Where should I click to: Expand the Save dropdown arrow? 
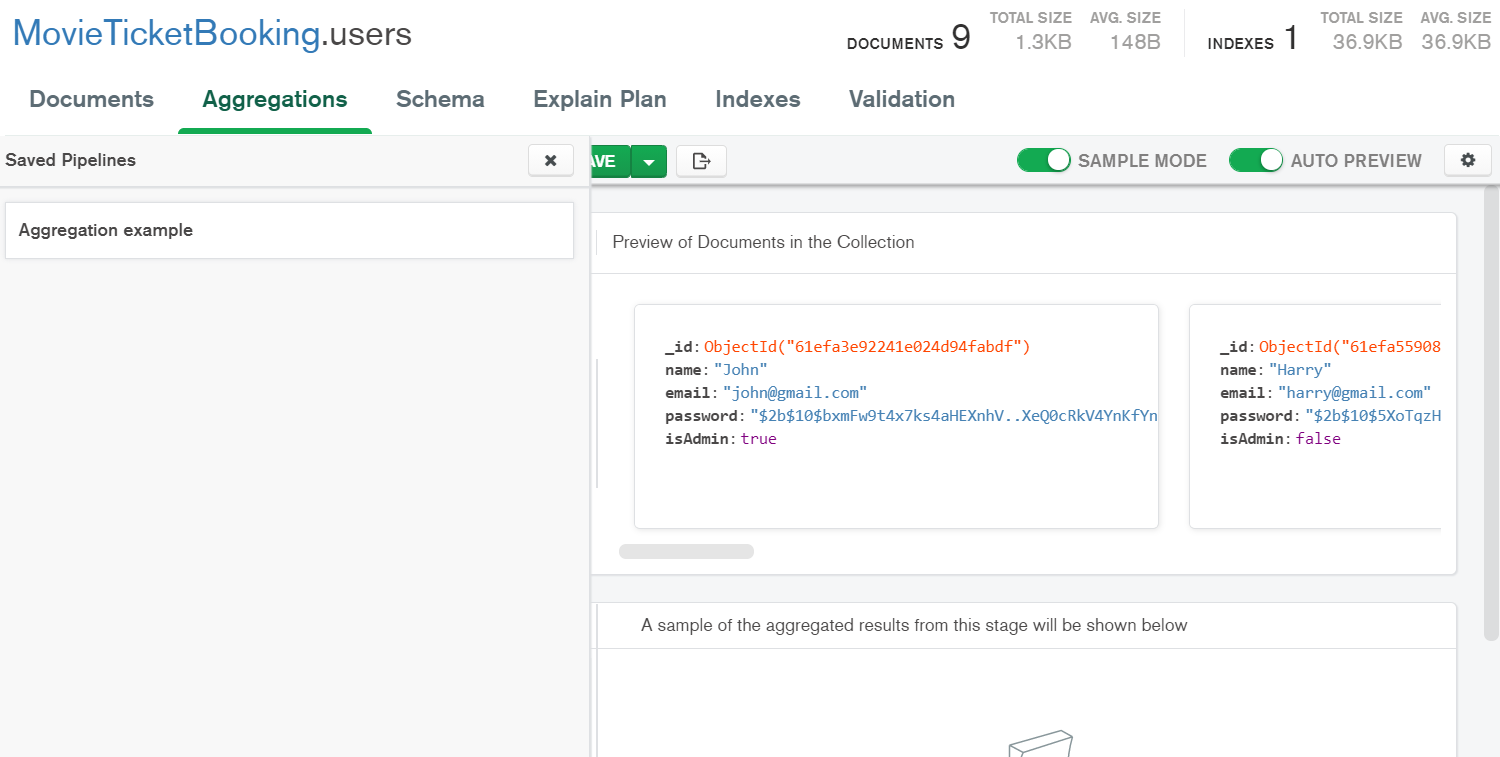pos(649,161)
